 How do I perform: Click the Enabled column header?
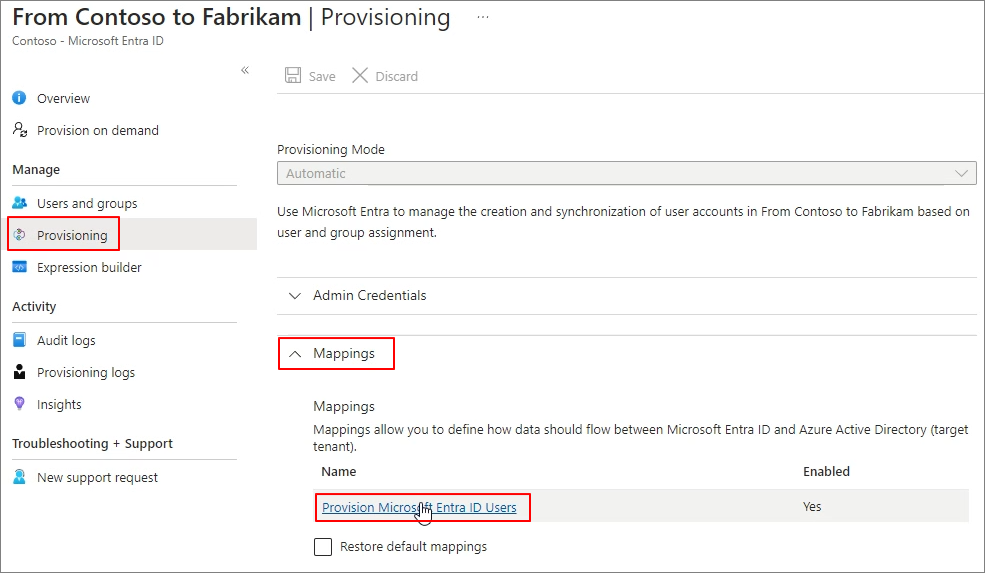point(826,472)
